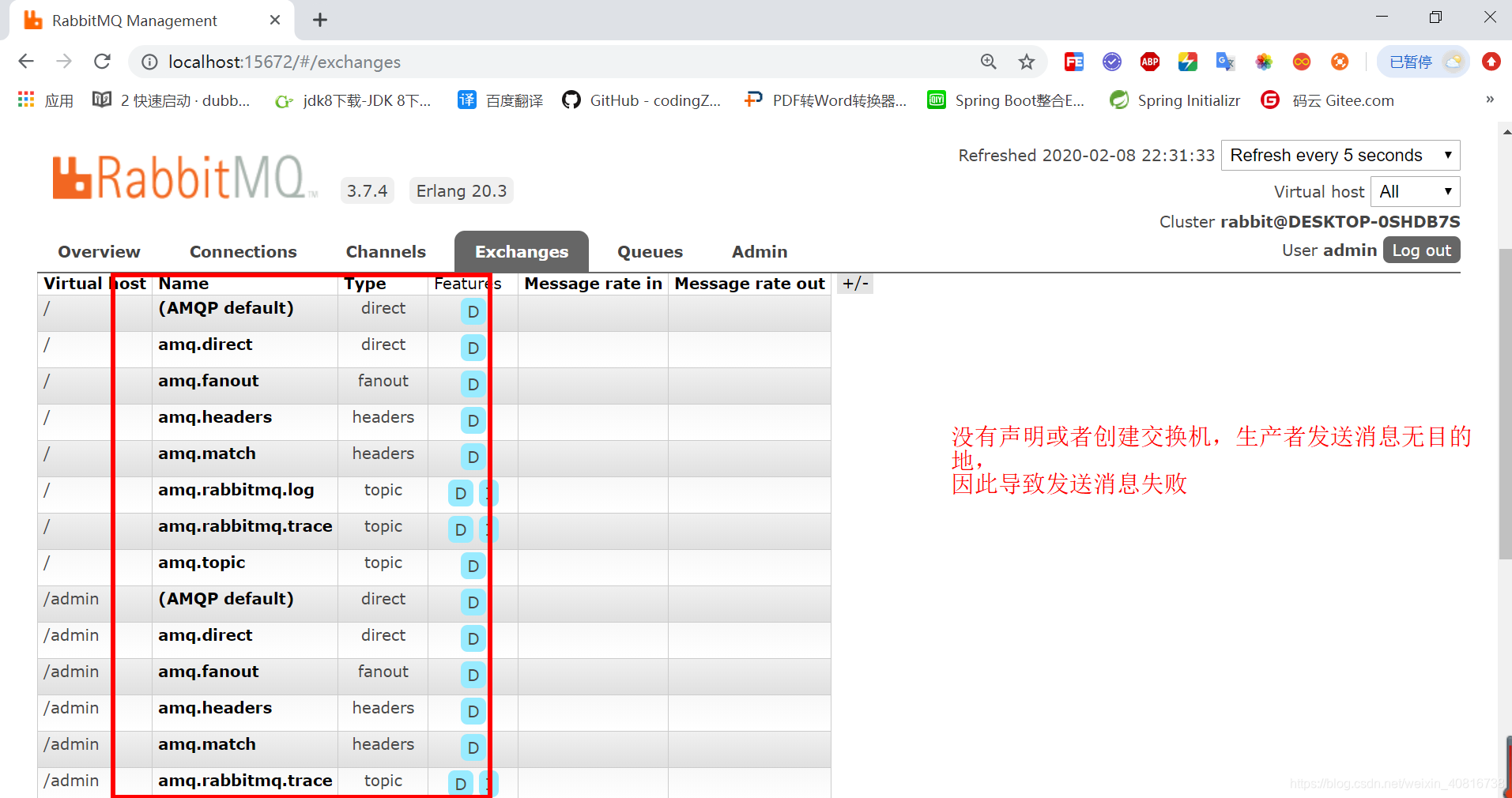Open the ABP adblock extension icon
1512x798 pixels.
pyautogui.click(x=1149, y=62)
